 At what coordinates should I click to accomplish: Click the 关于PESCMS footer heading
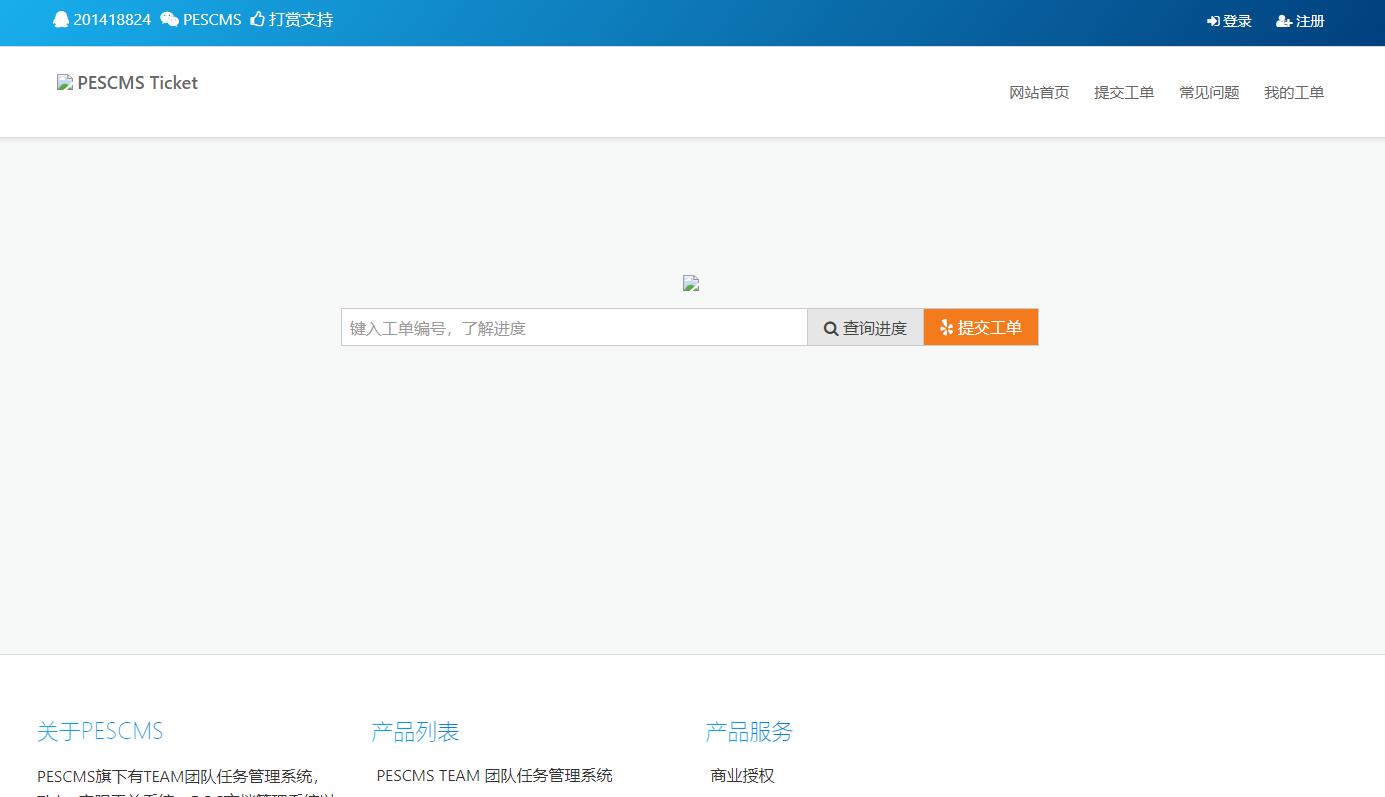coord(100,731)
